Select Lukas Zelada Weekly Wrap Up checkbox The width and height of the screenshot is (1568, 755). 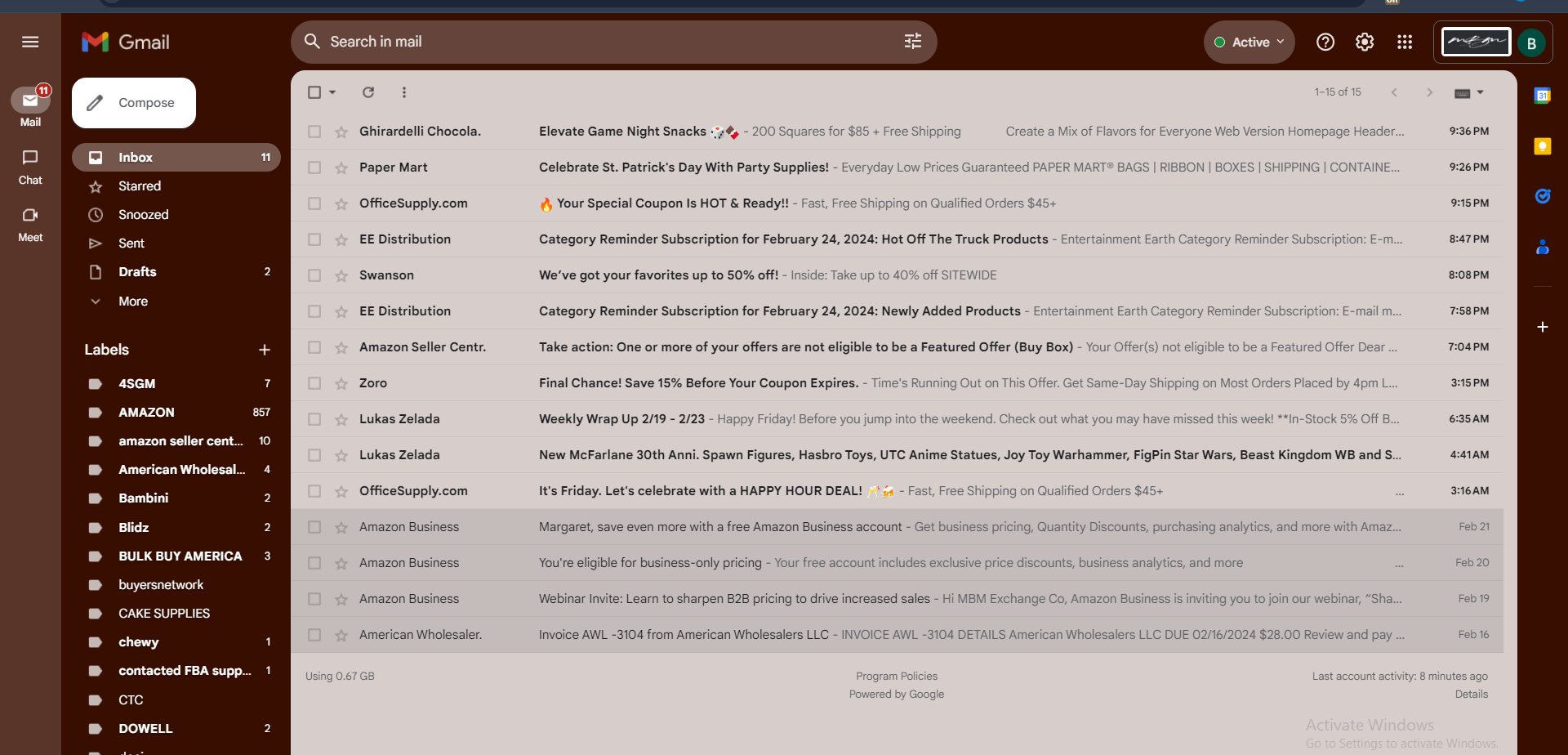point(314,419)
